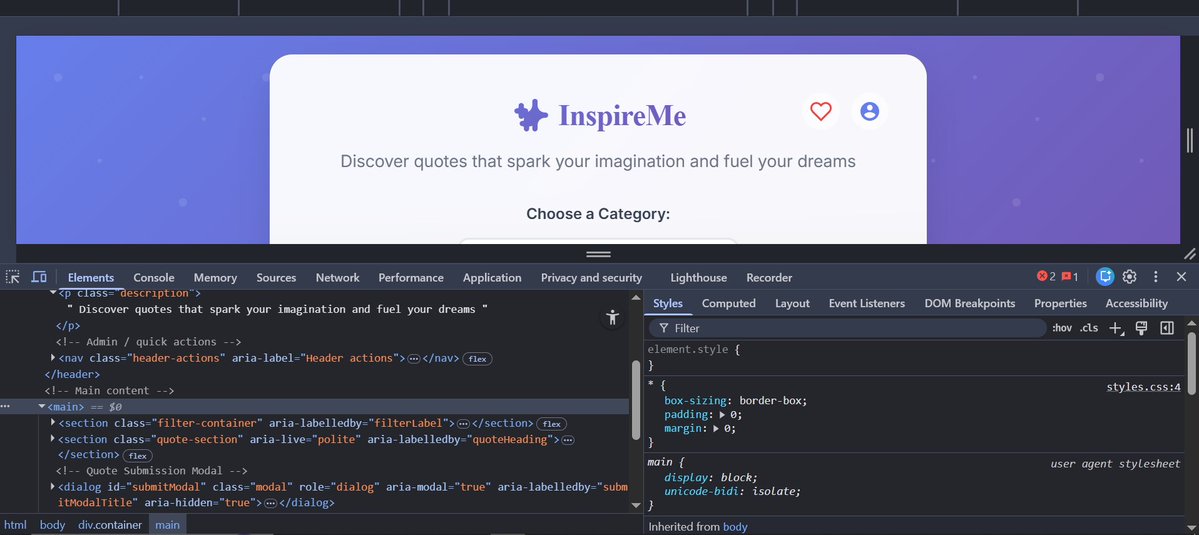Select body in the breadcrumb bar
This screenshot has height=535, width=1199.
click(52, 525)
